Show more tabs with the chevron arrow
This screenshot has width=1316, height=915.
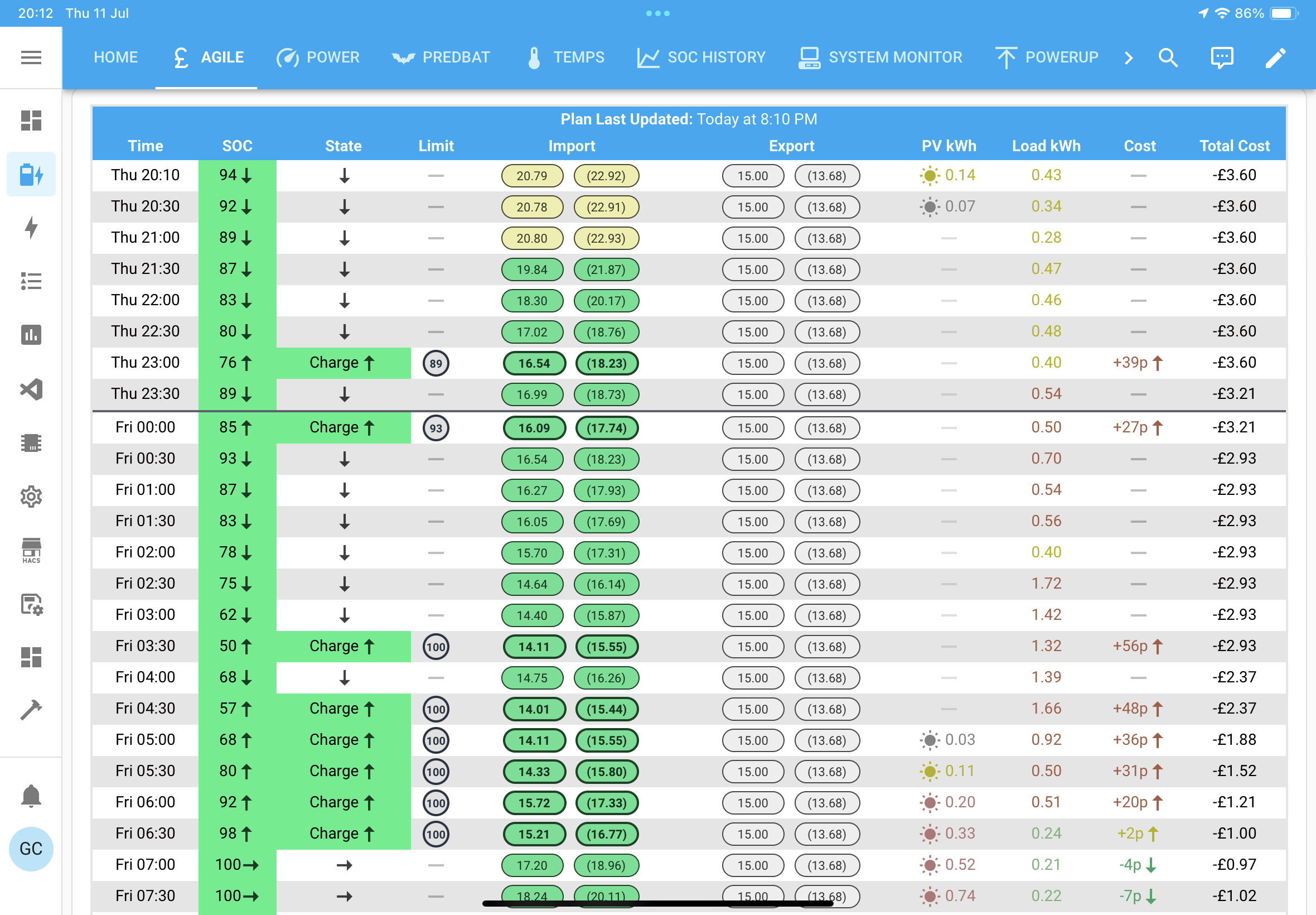coord(1128,57)
